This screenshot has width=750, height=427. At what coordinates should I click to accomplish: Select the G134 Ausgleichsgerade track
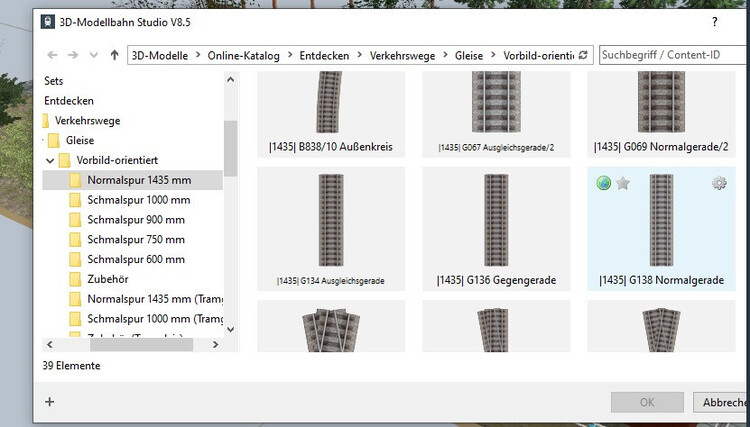click(331, 229)
